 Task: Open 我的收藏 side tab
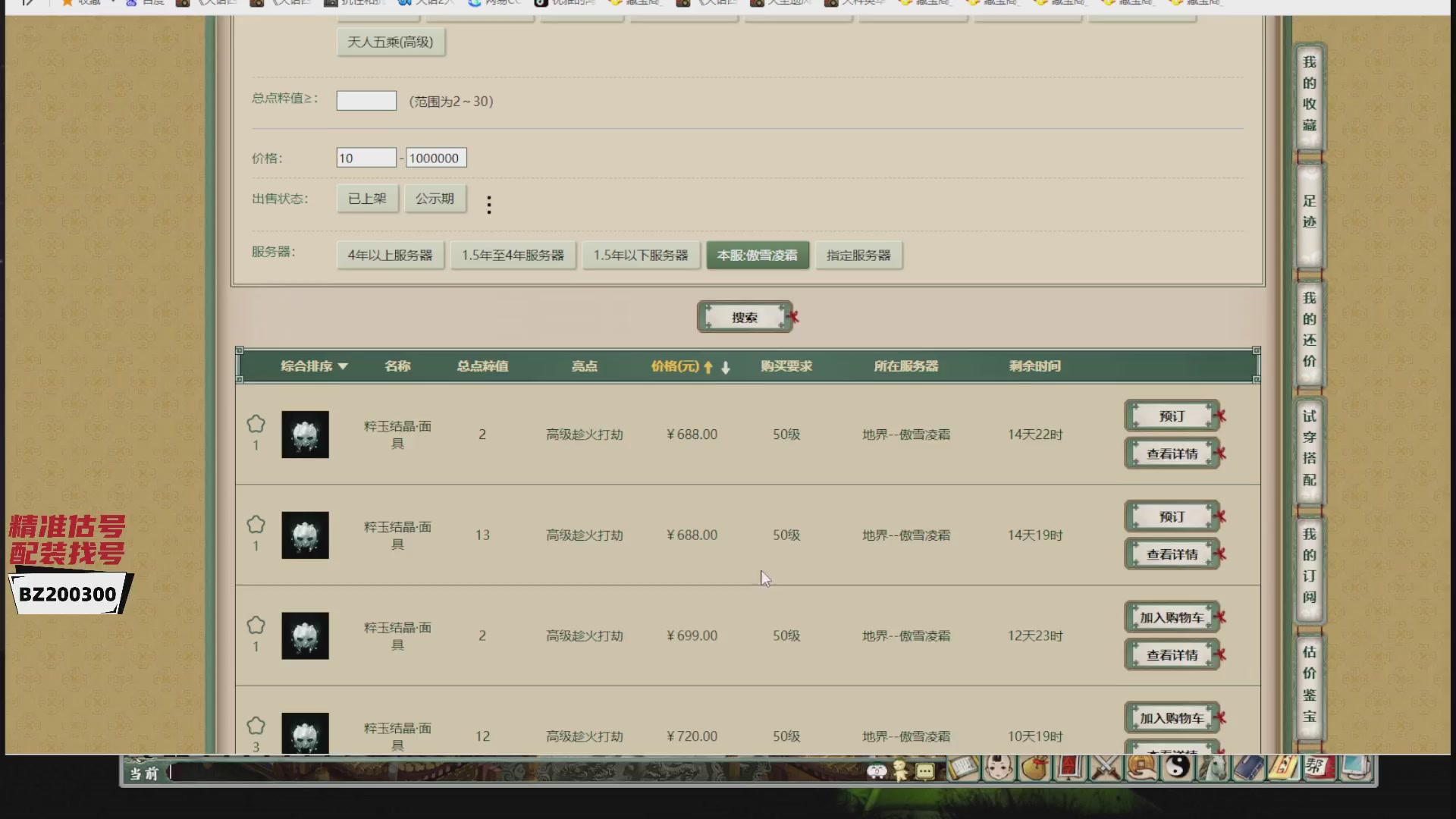point(1310,93)
